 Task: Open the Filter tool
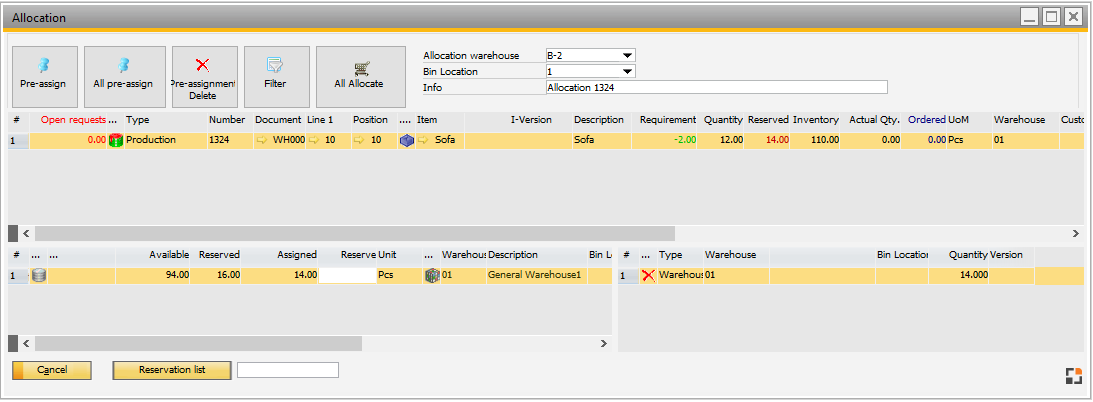[275, 76]
